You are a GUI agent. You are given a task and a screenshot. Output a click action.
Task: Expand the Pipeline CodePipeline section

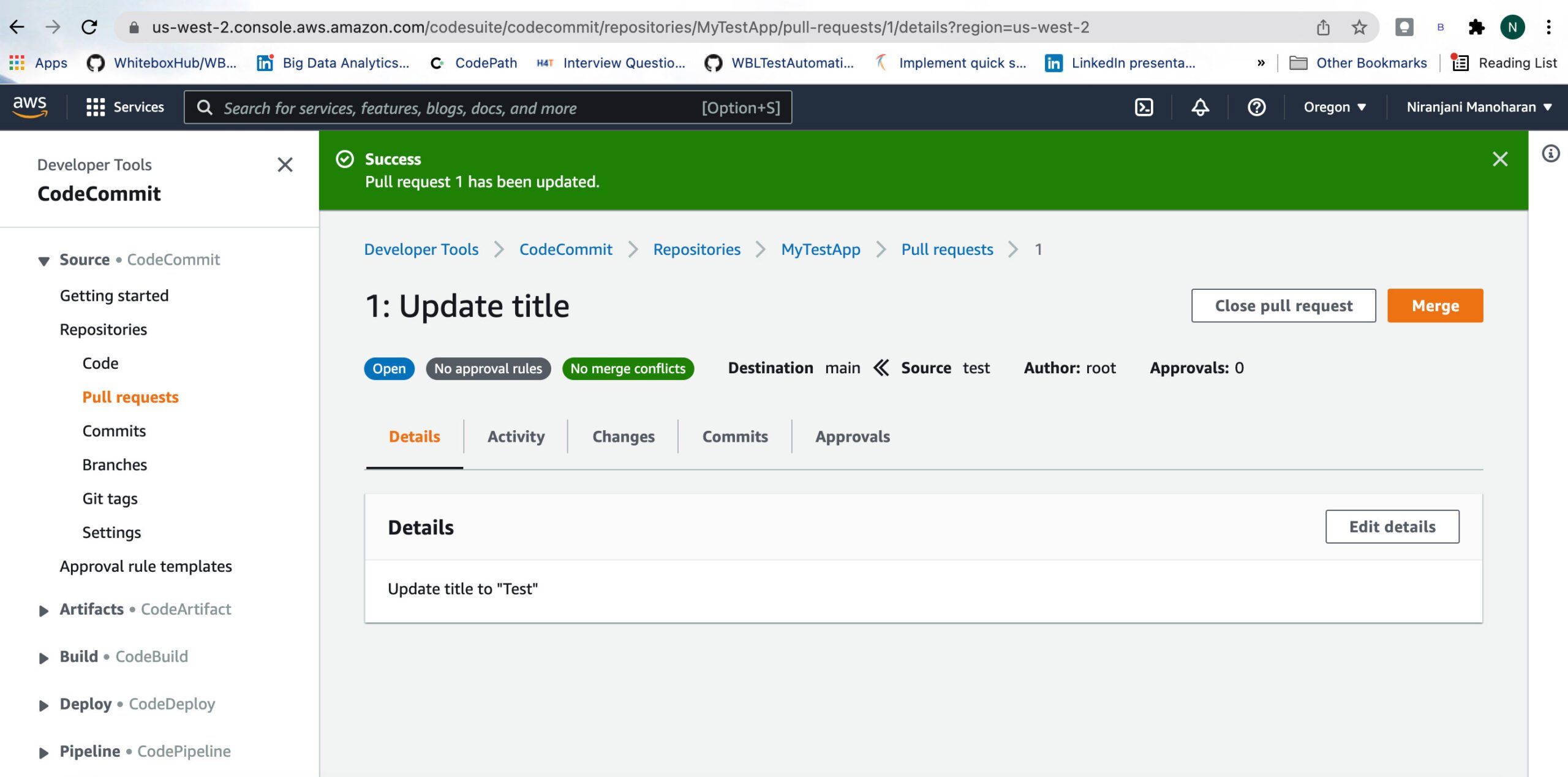pyautogui.click(x=43, y=752)
